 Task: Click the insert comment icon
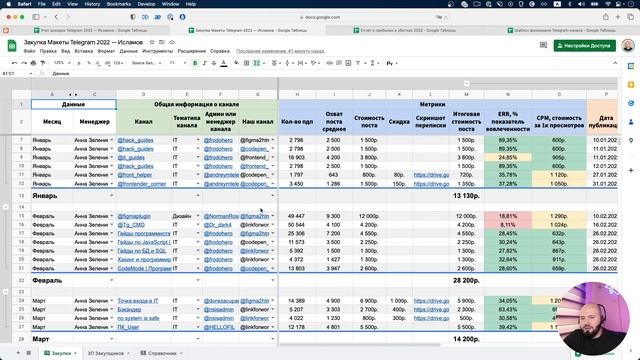tap(339, 63)
